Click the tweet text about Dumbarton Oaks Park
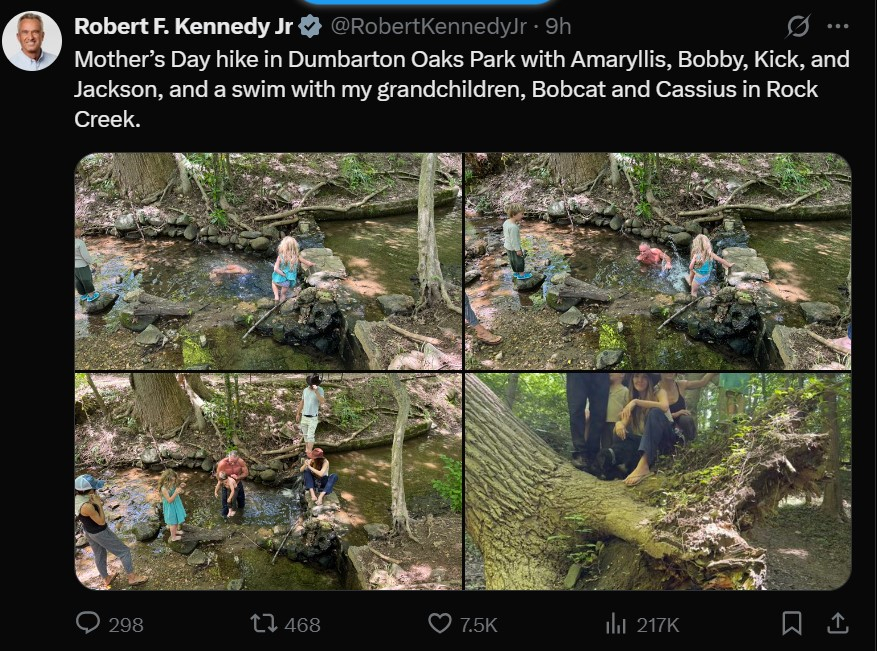Screen dimensions: 877x651 [x=461, y=89]
